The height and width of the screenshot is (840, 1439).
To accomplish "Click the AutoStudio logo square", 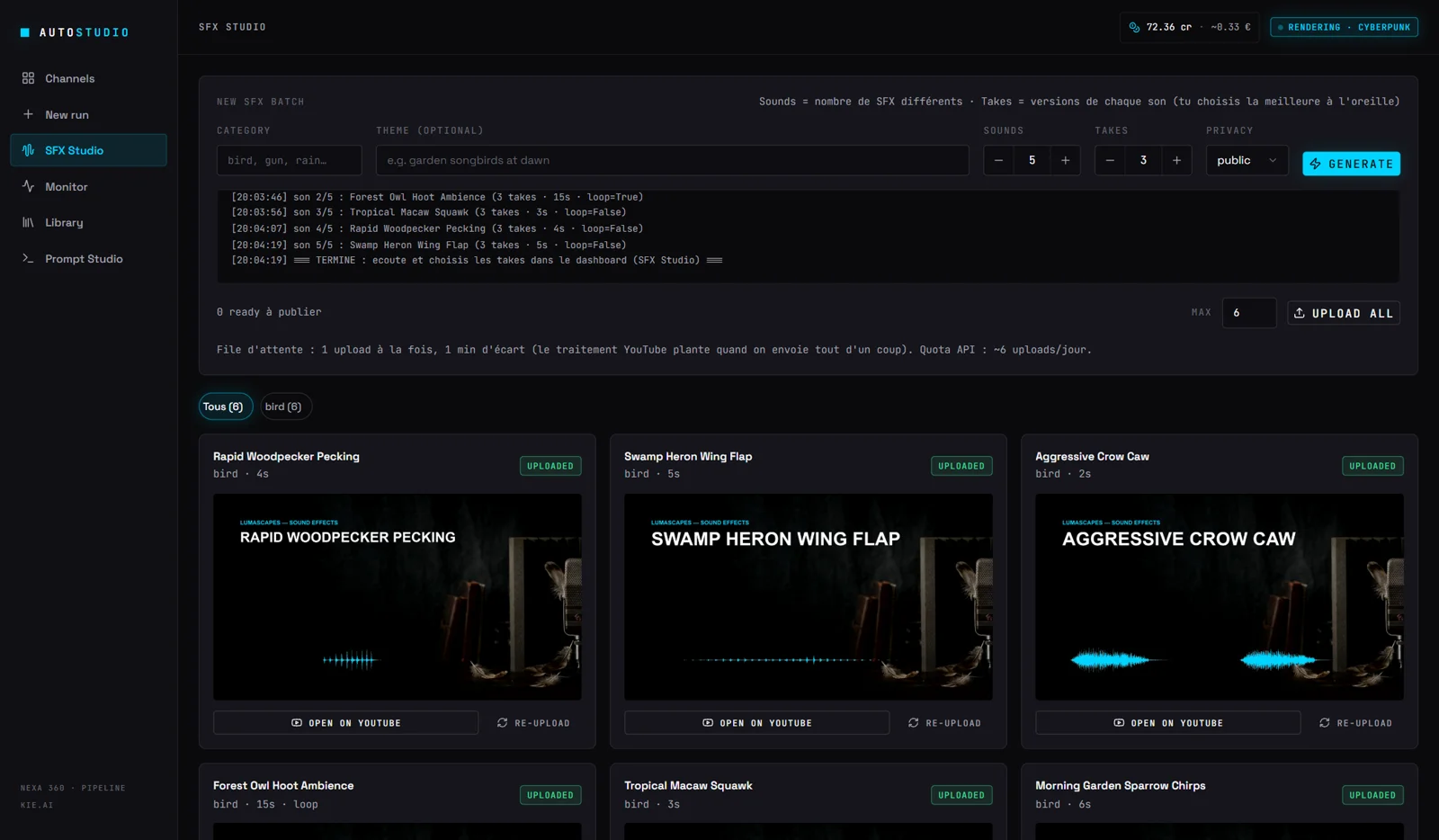I will pos(25,32).
